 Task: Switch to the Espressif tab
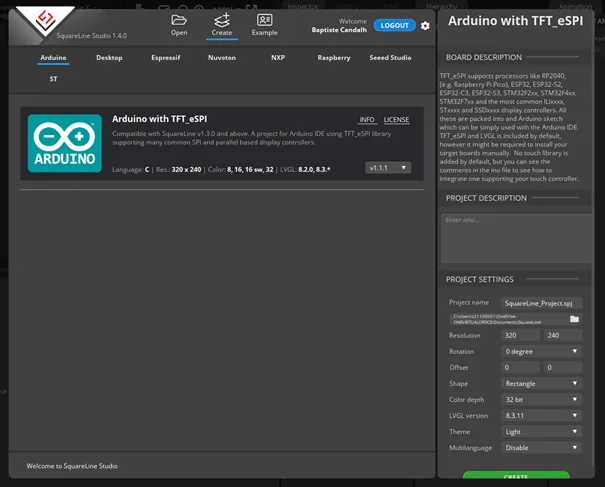(x=166, y=57)
